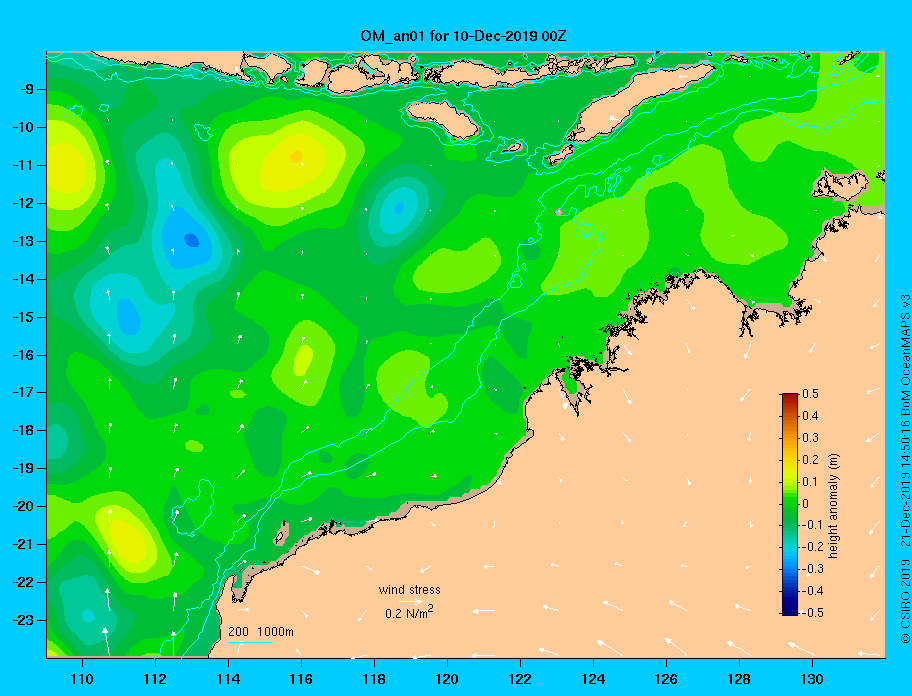Screen dimensions: 912x696
Task: Click the longitude axis label '114'
Action: pos(229,679)
